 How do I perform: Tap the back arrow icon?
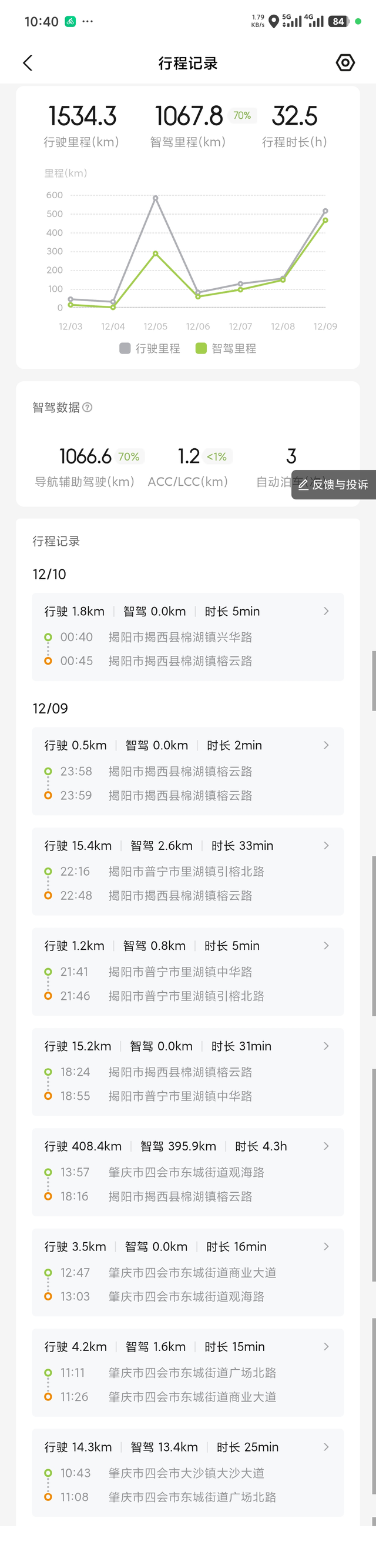tap(28, 63)
